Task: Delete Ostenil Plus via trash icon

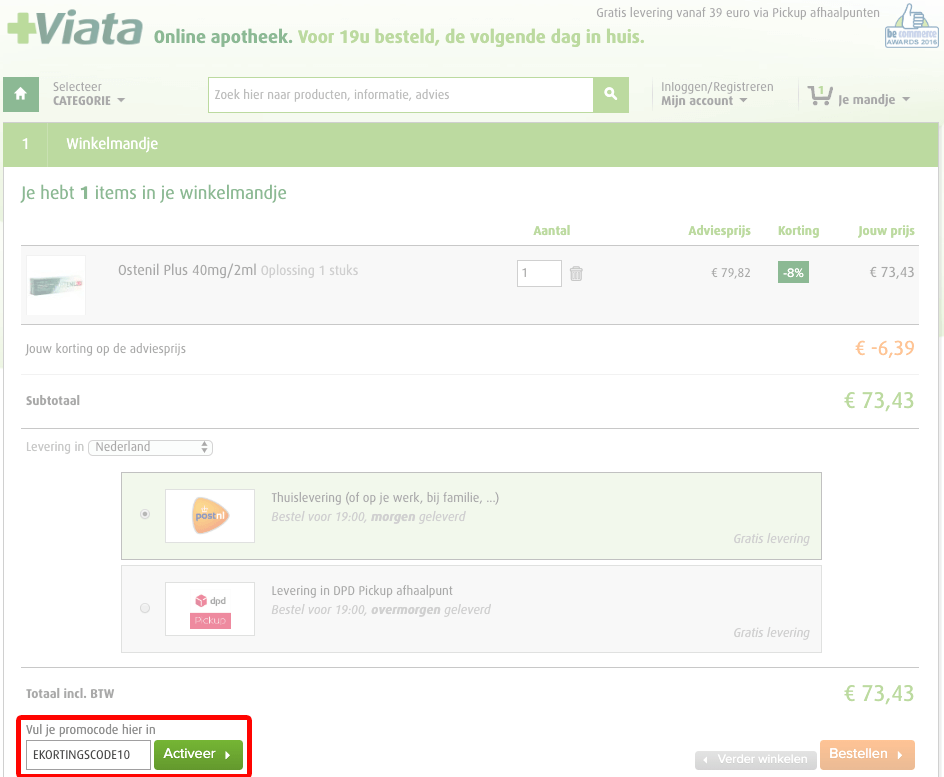Action: click(576, 273)
